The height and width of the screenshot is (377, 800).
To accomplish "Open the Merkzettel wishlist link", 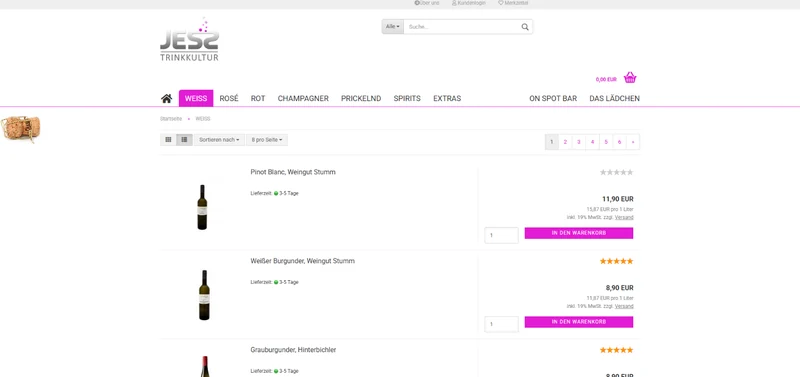I will (x=513, y=3).
